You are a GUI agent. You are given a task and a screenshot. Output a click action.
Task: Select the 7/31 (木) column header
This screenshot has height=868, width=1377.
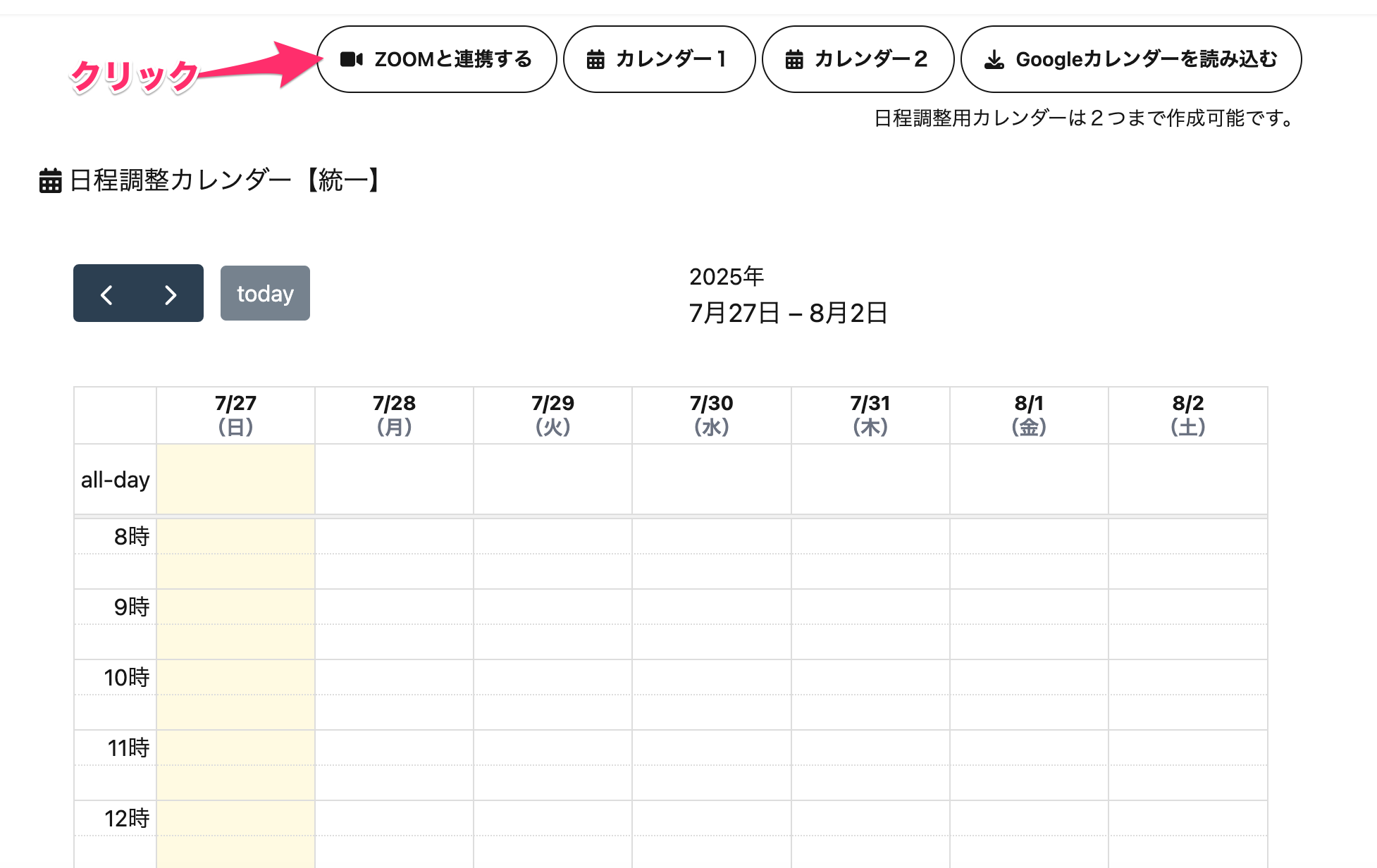870,415
